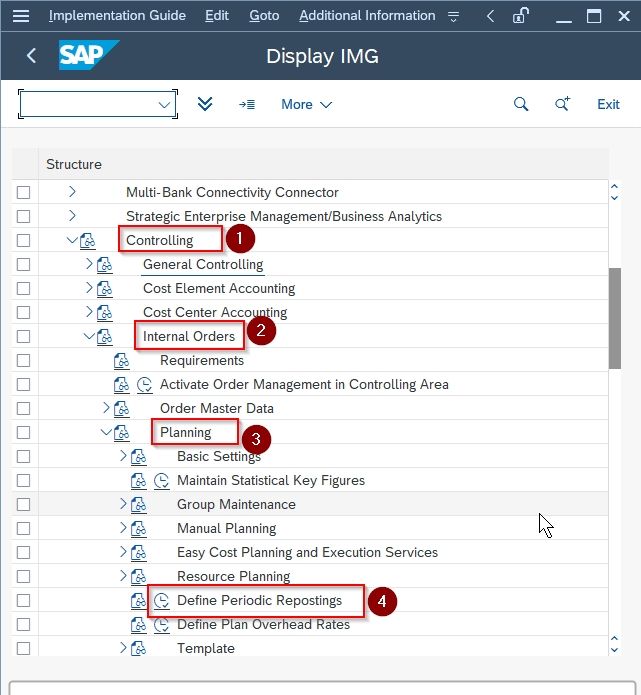Viewport: 641px width, 695px height.
Task: Tick the checkbox for Controlling row
Action: [23, 241]
